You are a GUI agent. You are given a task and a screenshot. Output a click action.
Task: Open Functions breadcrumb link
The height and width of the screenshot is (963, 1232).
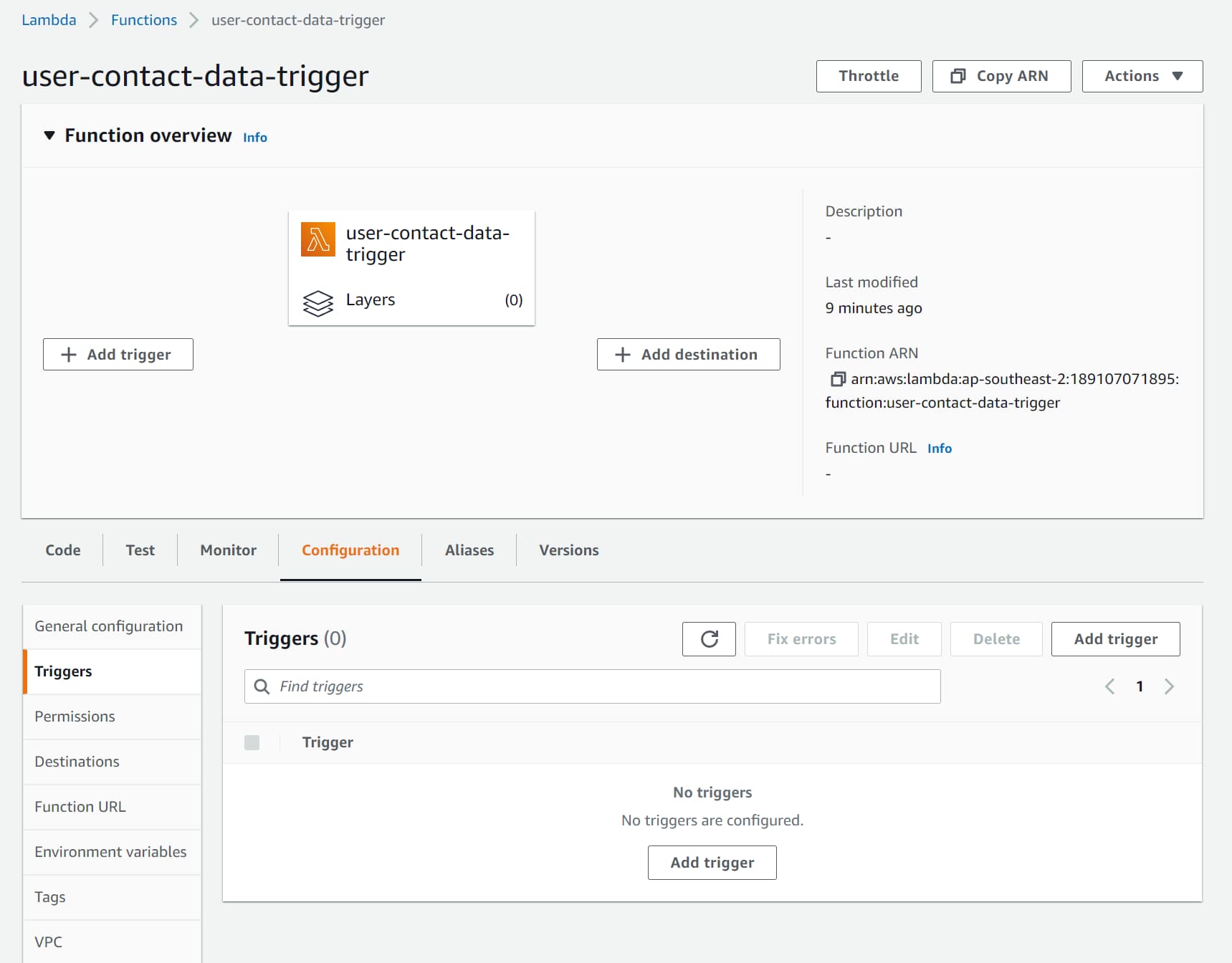tap(144, 20)
